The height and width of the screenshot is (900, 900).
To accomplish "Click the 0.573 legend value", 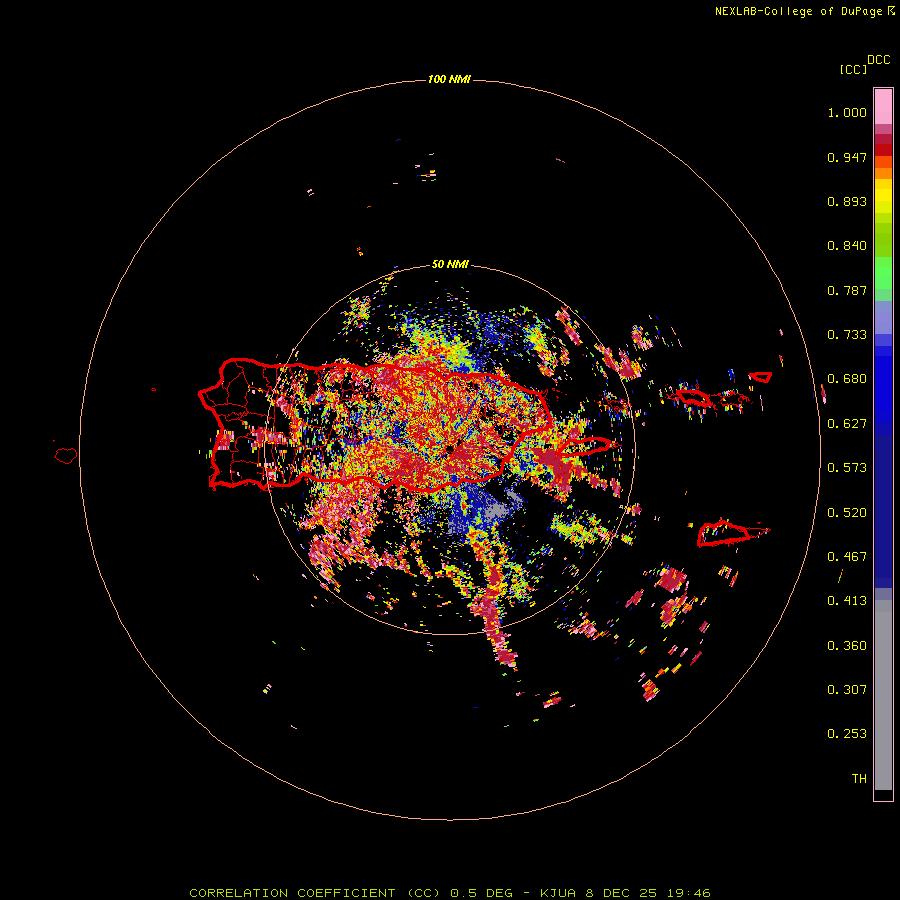I will [847, 468].
